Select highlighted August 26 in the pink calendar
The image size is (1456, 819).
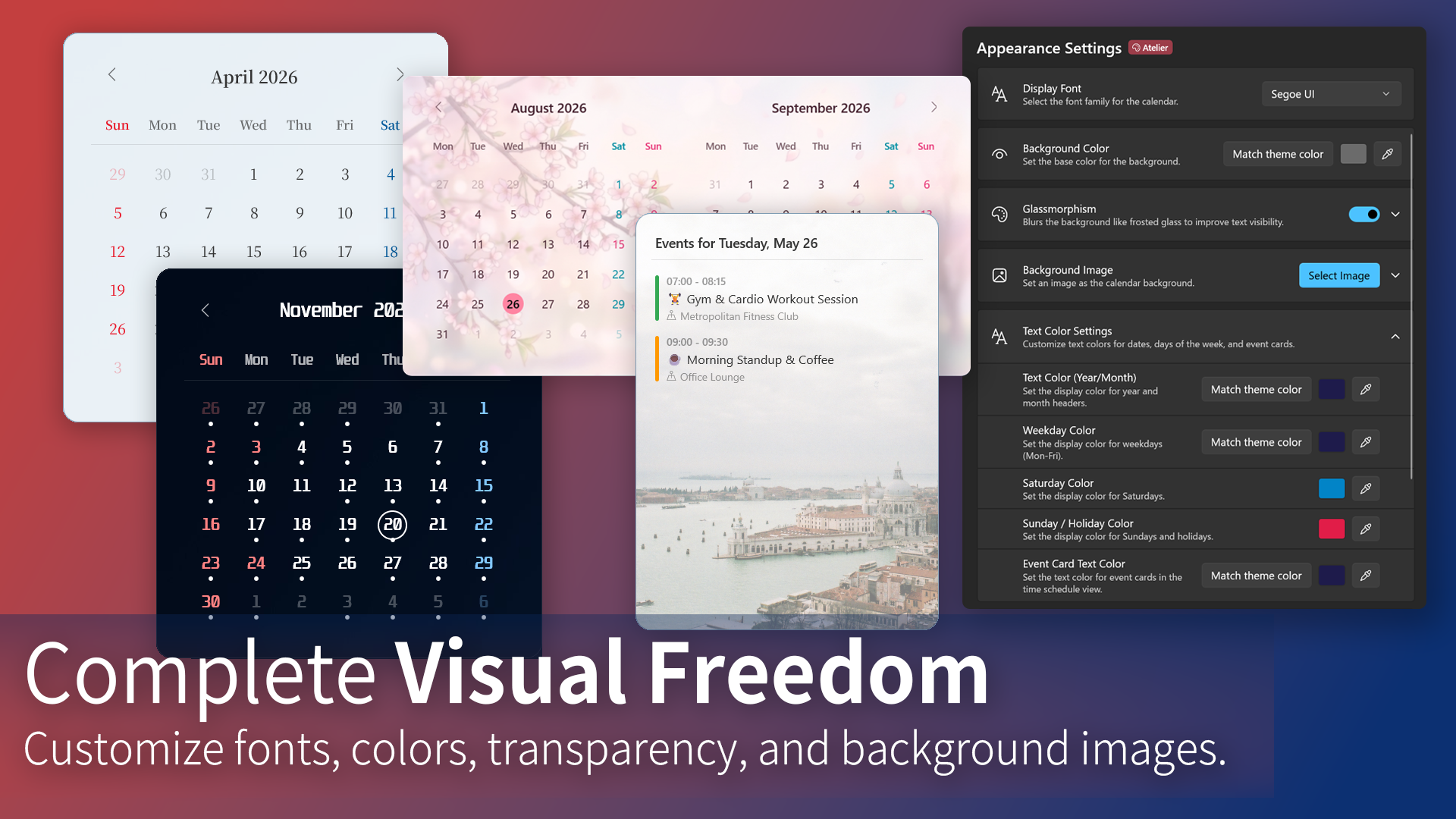pos(513,304)
